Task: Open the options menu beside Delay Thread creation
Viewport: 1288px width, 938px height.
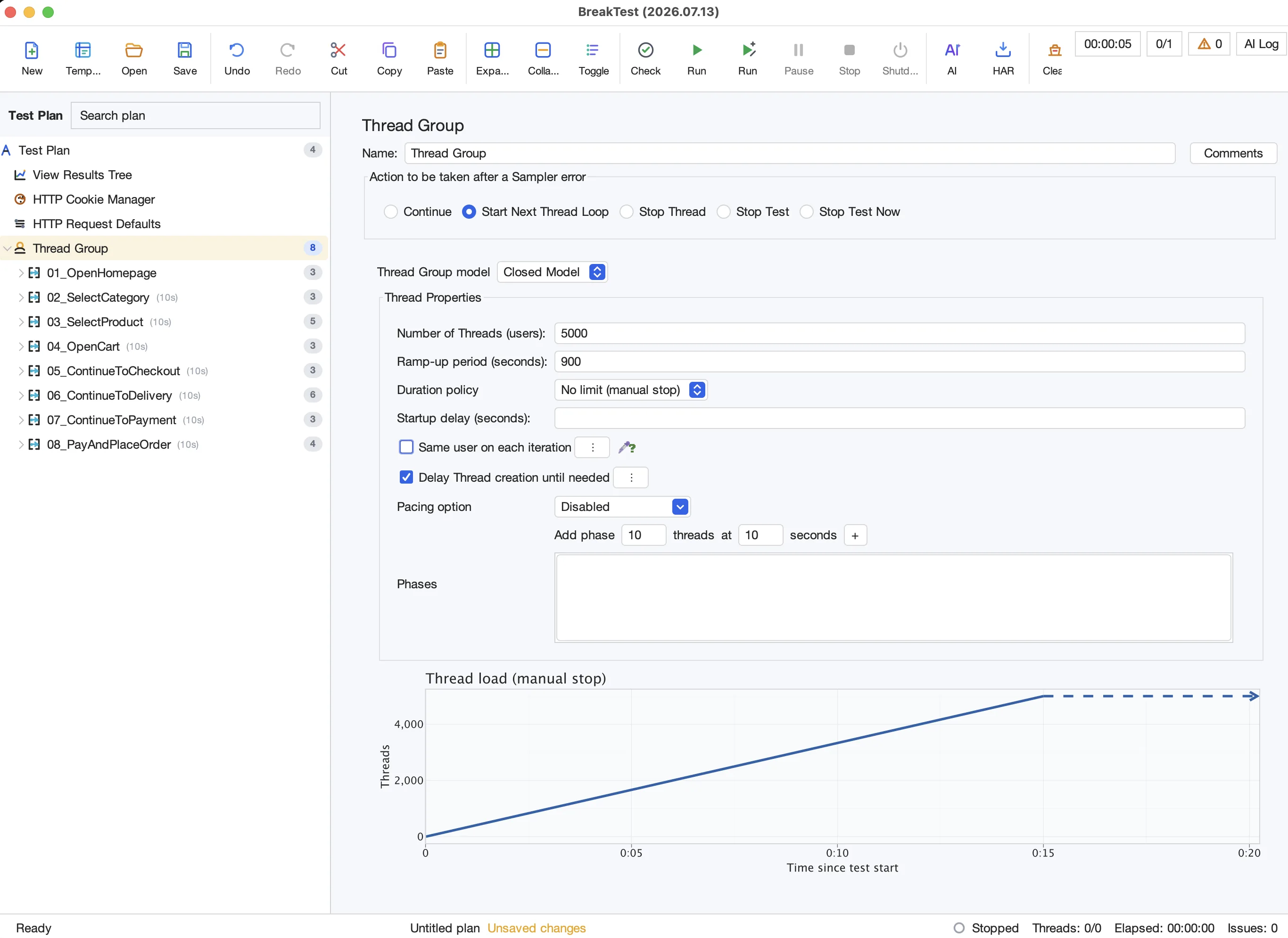Action: pos(631,477)
